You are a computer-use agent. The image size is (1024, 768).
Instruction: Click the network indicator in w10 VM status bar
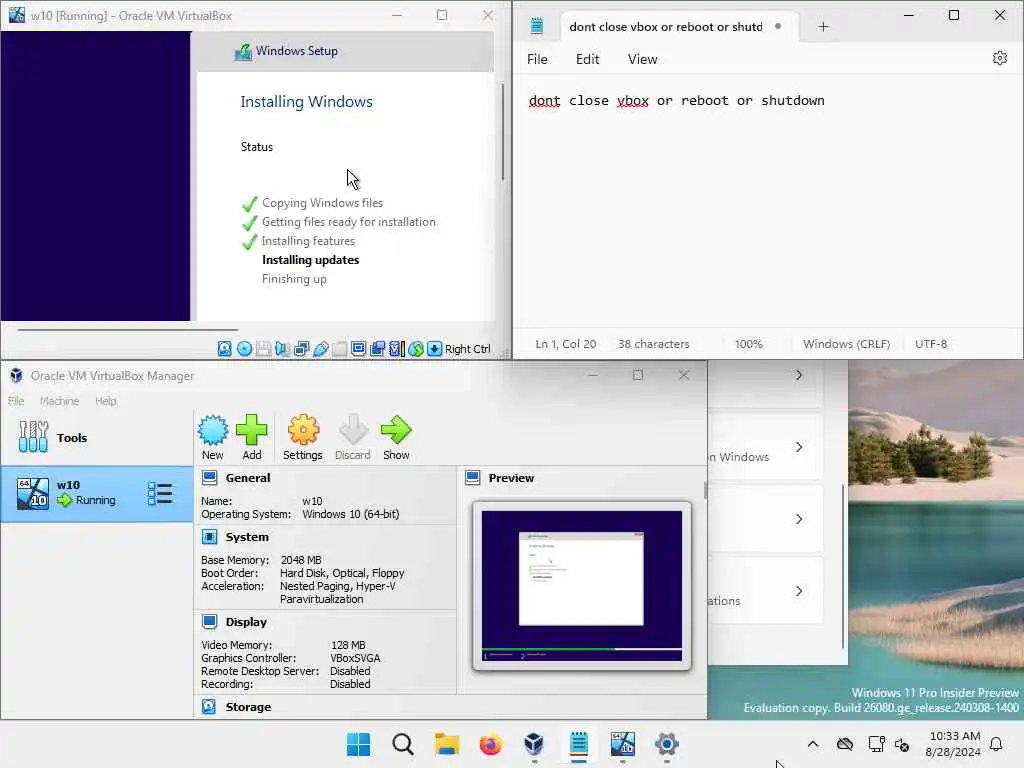[x=301, y=349]
